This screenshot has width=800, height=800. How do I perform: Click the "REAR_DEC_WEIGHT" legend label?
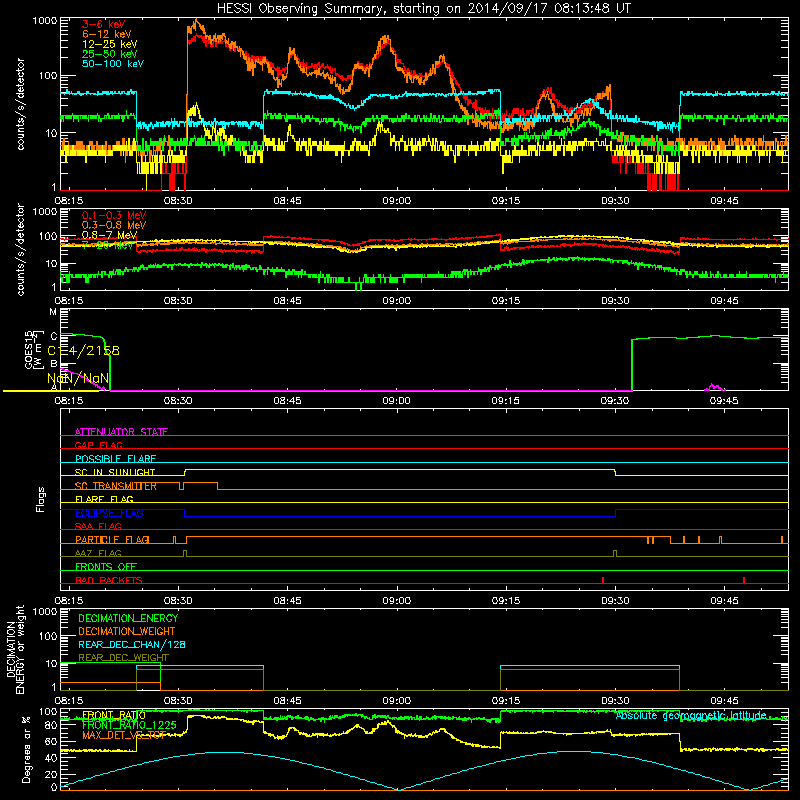click(x=123, y=658)
